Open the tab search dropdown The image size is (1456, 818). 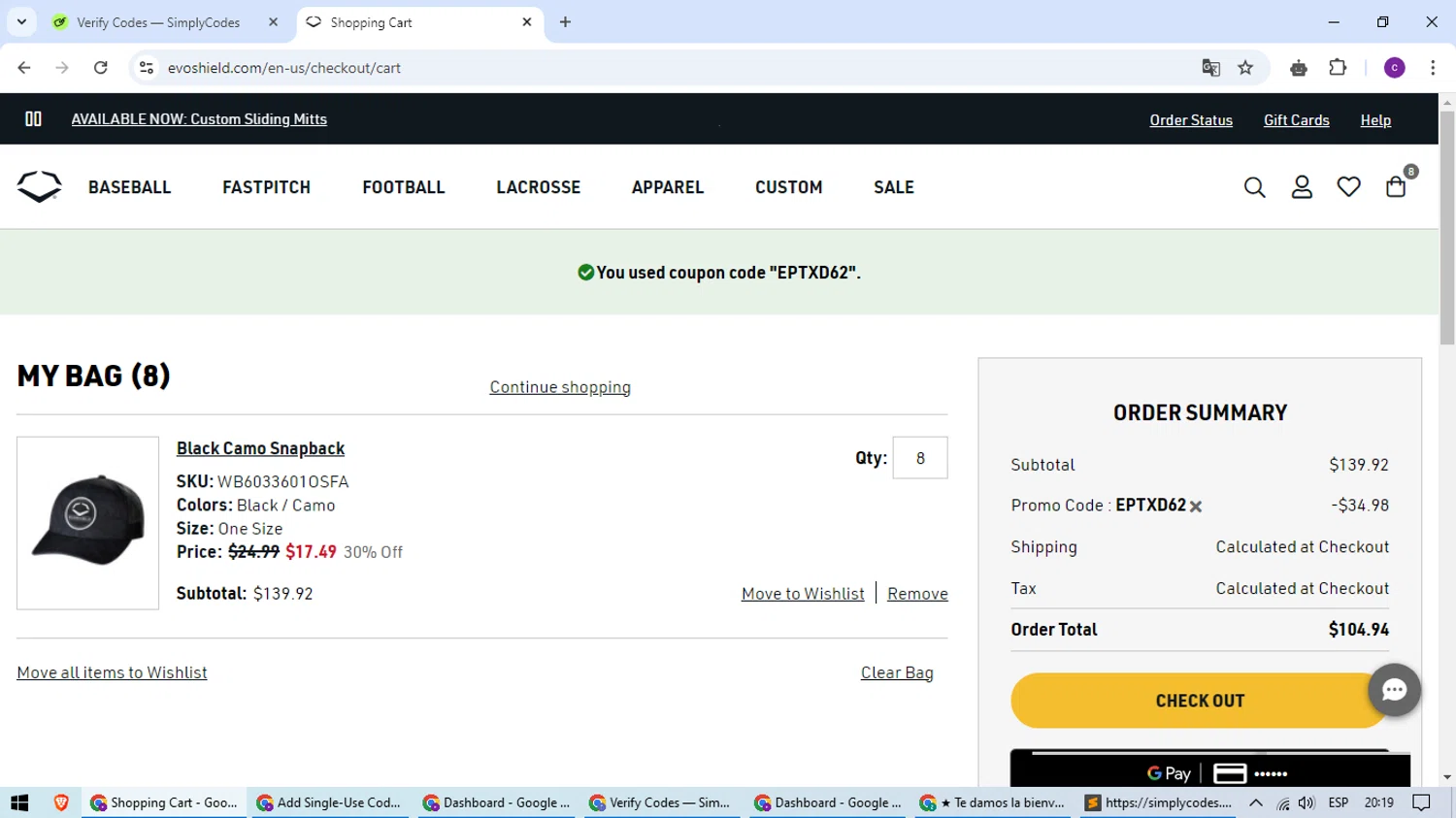coord(21,21)
